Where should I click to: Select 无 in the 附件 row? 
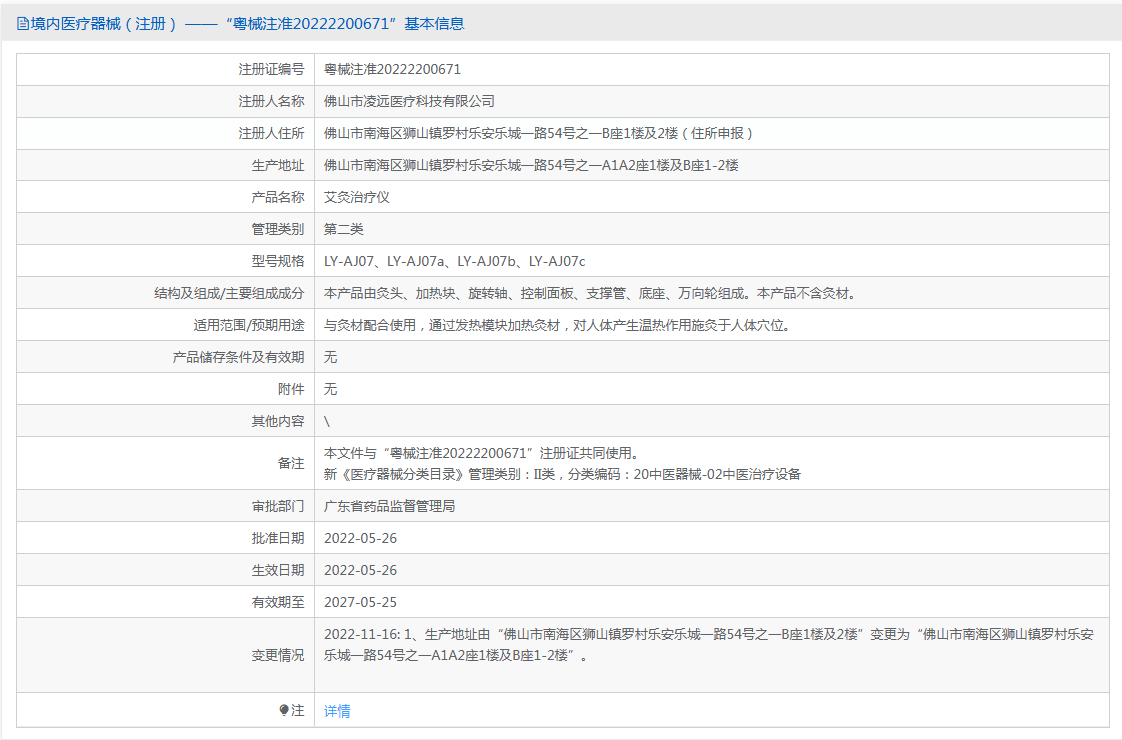tap(331, 389)
